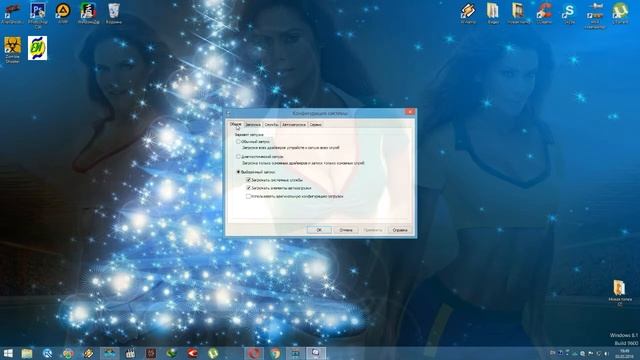Open the orange striped taskbar icon
This screenshot has height=360, width=640.
pos(89,353)
